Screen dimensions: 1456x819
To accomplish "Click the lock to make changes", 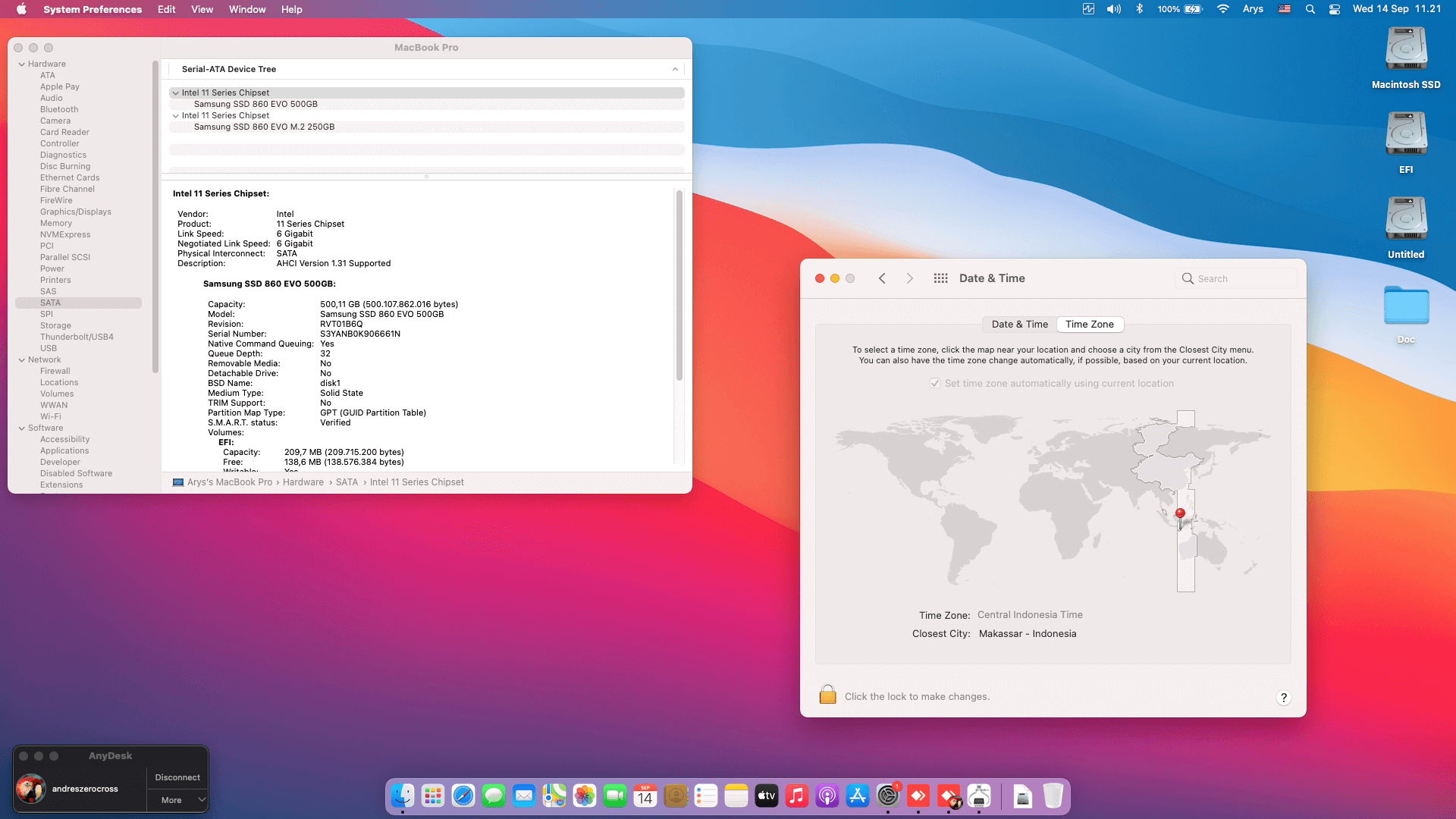I will point(827,695).
